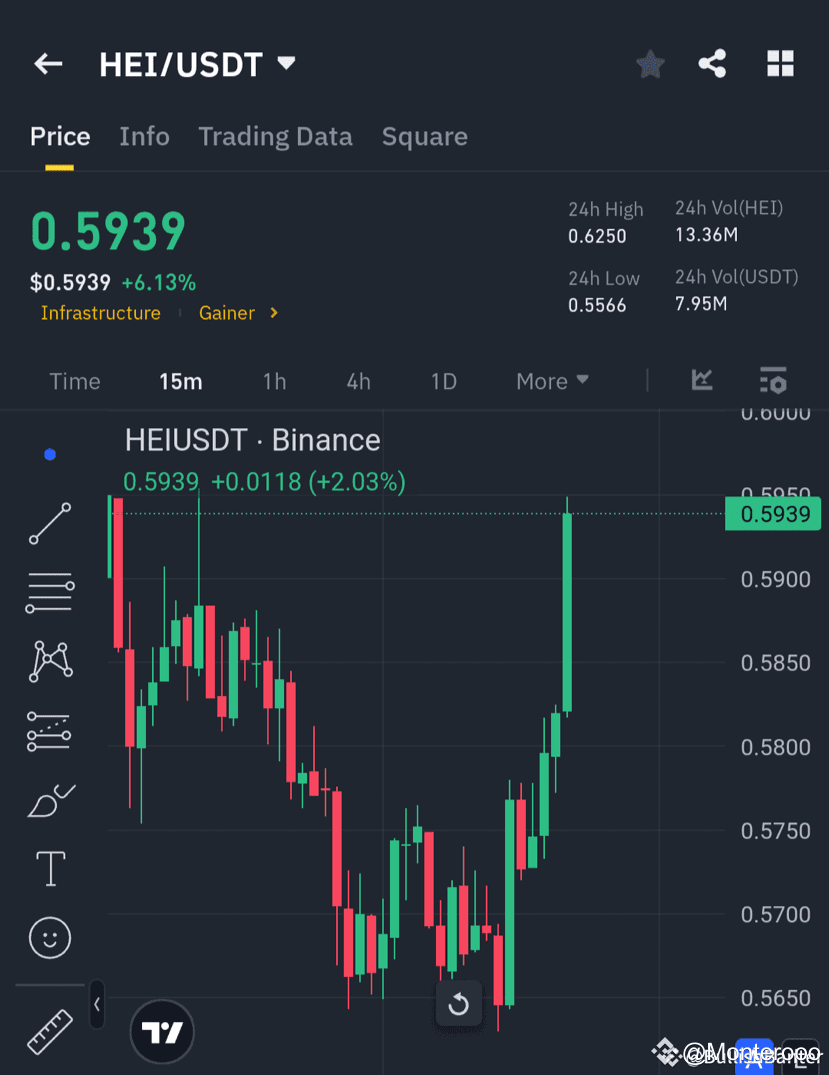Select the brush drawing tool
Viewport: 829px width, 1075px height.
(x=50, y=799)
